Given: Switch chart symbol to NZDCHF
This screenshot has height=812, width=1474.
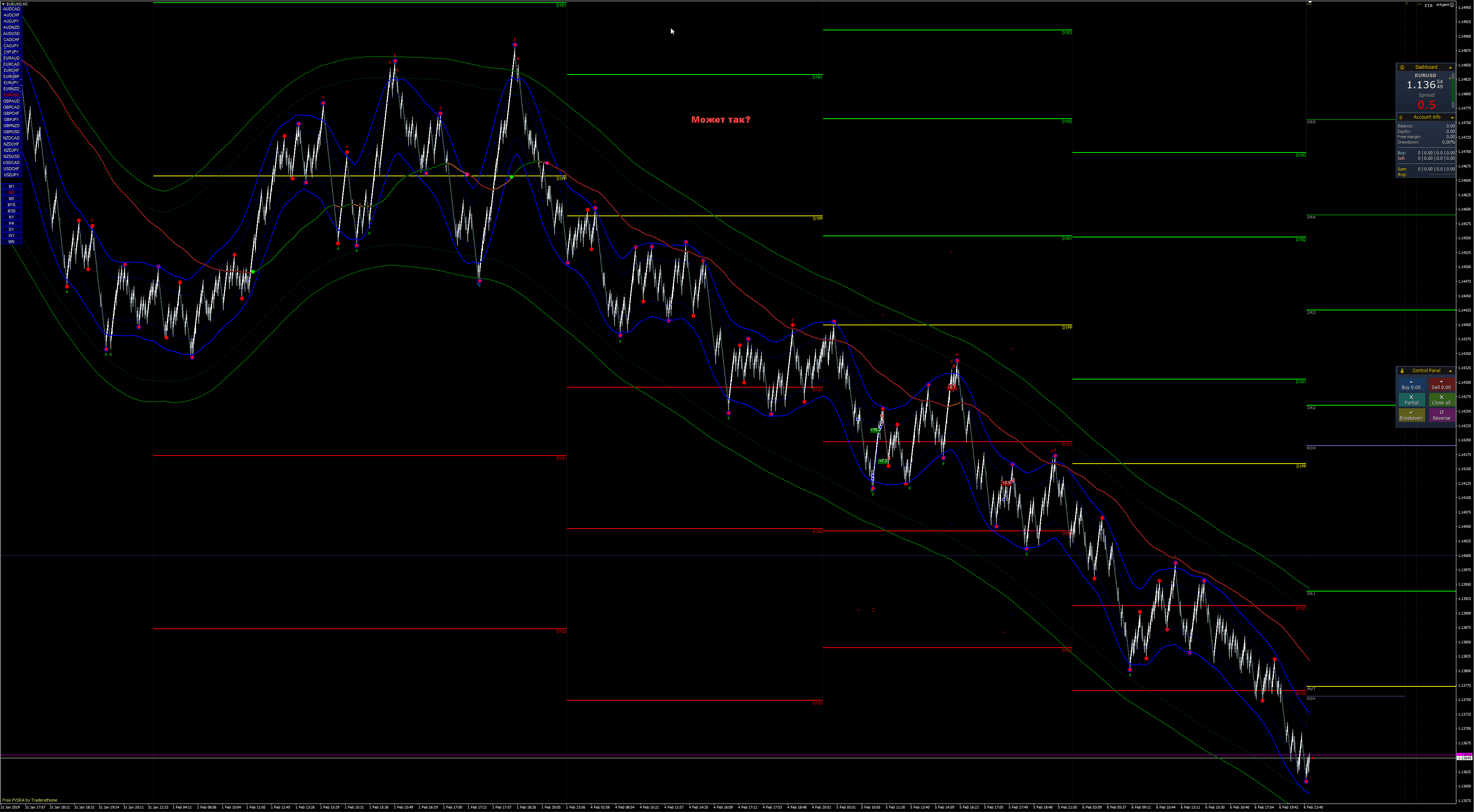Looking at the screenshot, I should coord(12,144).
